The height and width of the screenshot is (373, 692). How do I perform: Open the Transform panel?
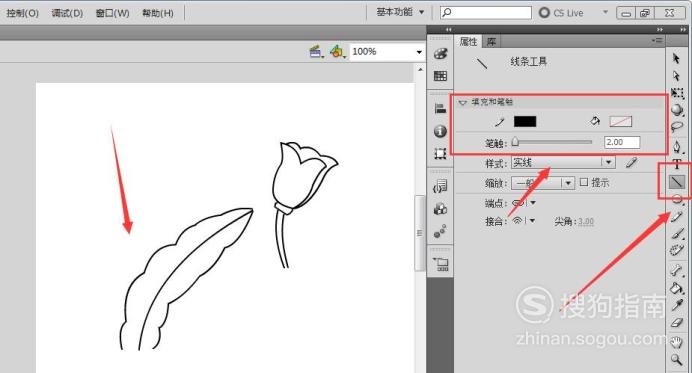(x=440, y=154)
